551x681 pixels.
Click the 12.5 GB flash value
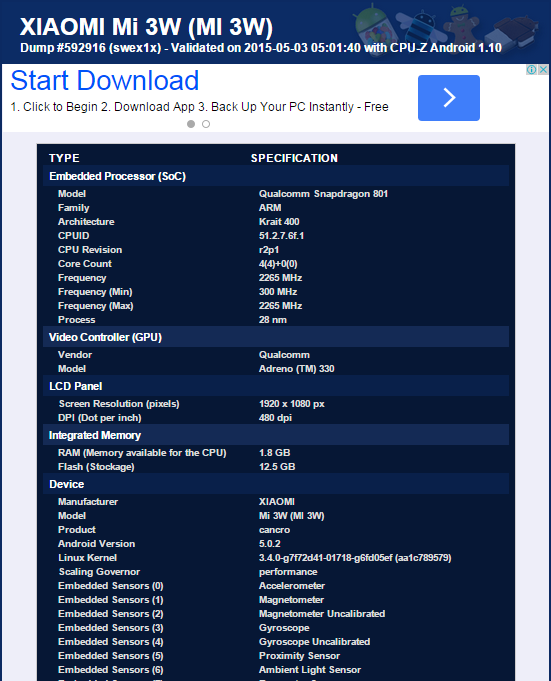277,466
